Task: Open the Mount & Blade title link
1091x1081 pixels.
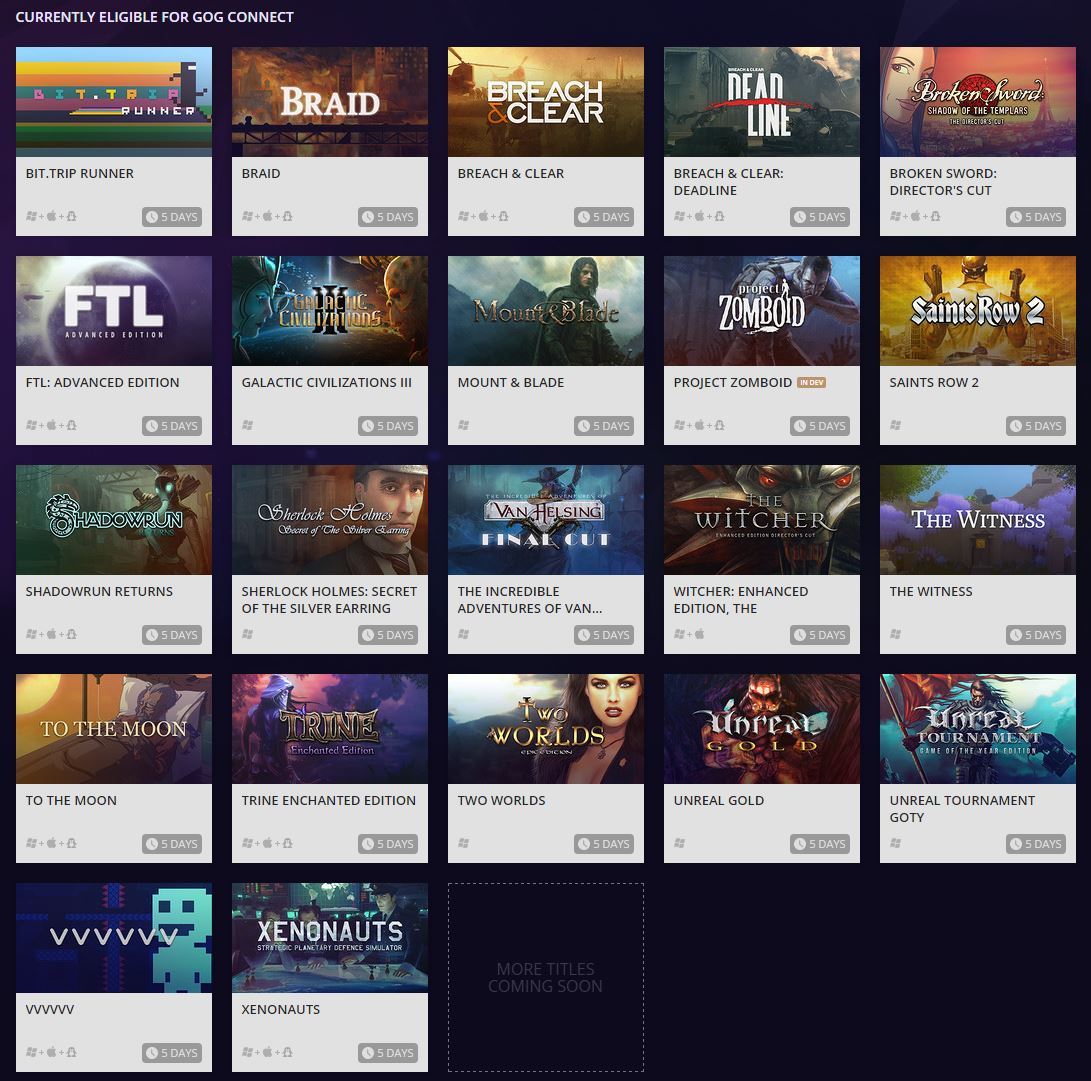Action: [511, 383]
